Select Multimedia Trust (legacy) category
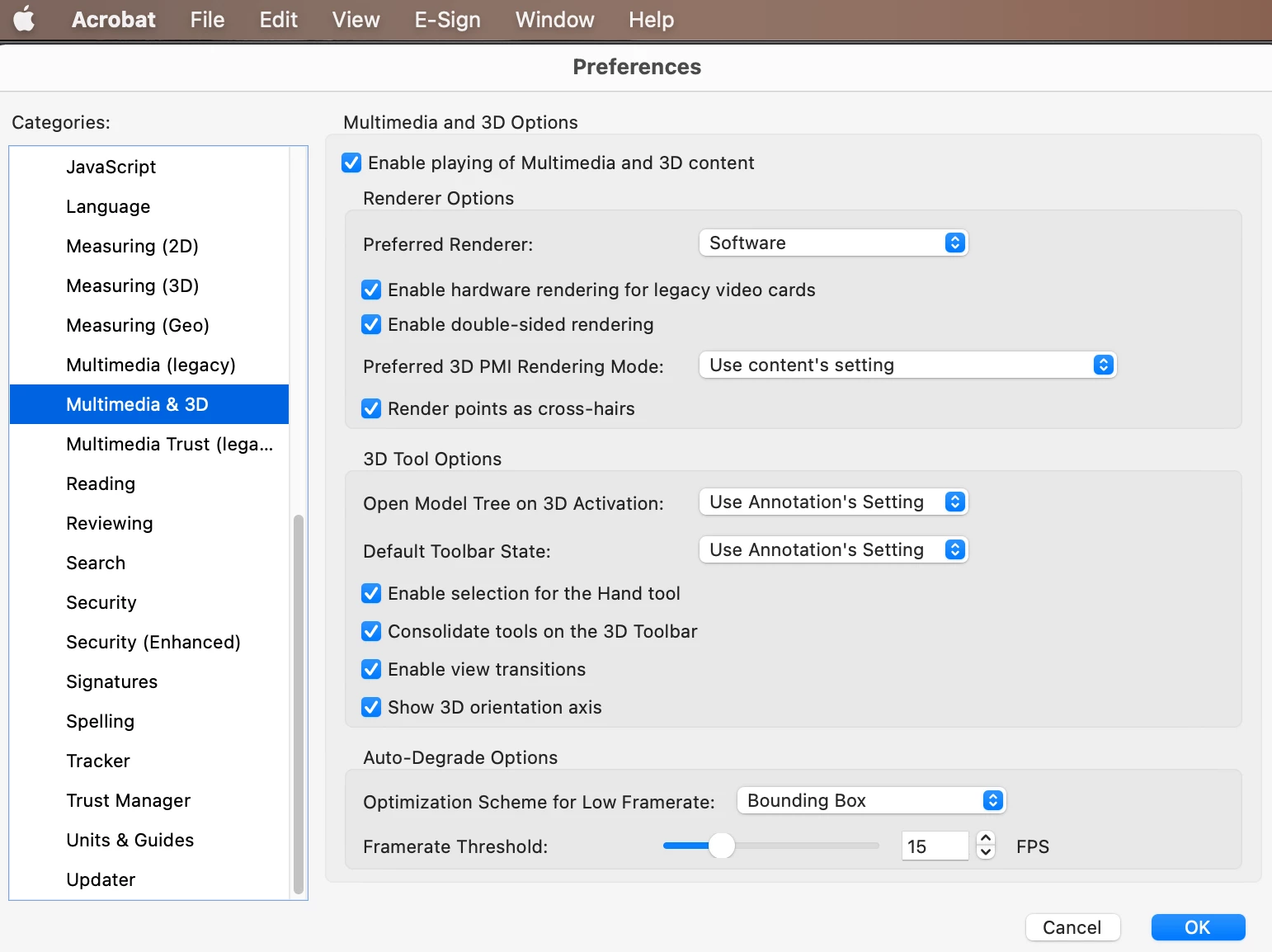This screenshot has height=952, width=1272. [149, 444]
